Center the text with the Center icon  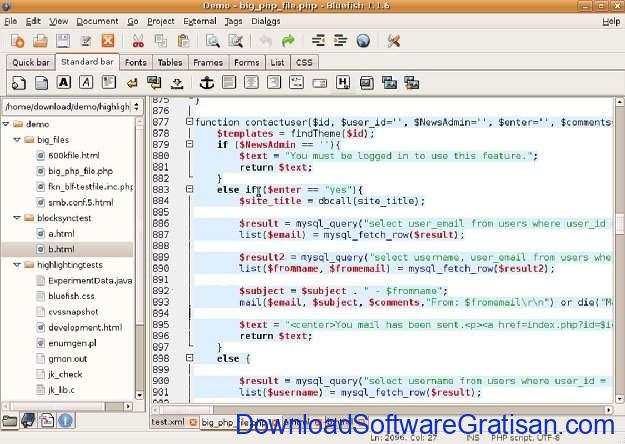click(x=251, y=83)
